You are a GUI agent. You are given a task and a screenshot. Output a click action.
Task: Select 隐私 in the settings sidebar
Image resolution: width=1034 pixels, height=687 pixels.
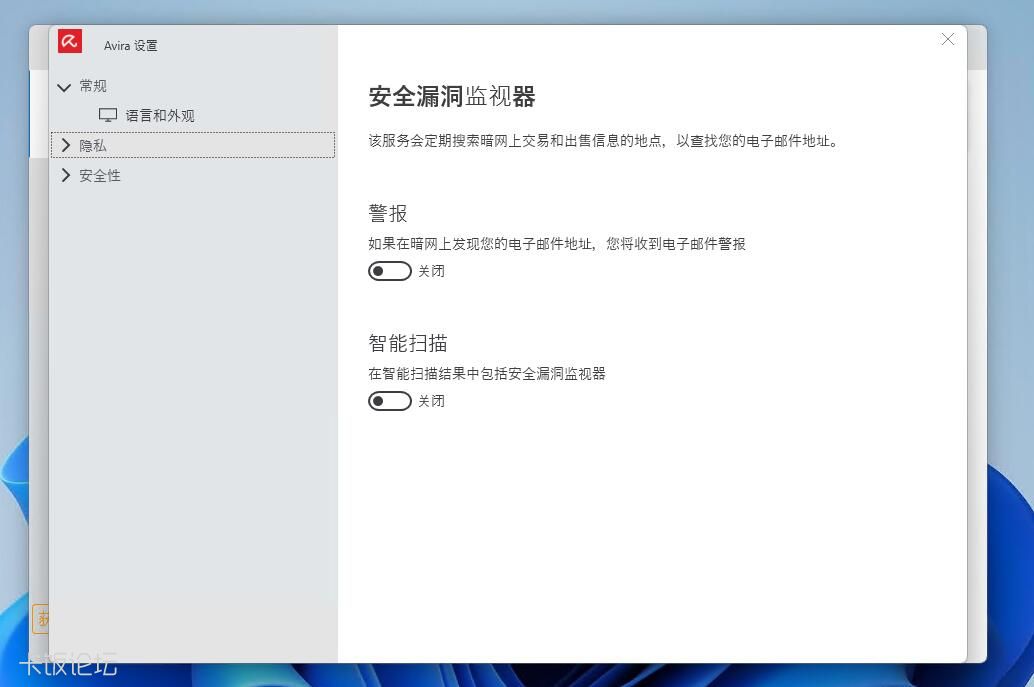coord(95,145)
